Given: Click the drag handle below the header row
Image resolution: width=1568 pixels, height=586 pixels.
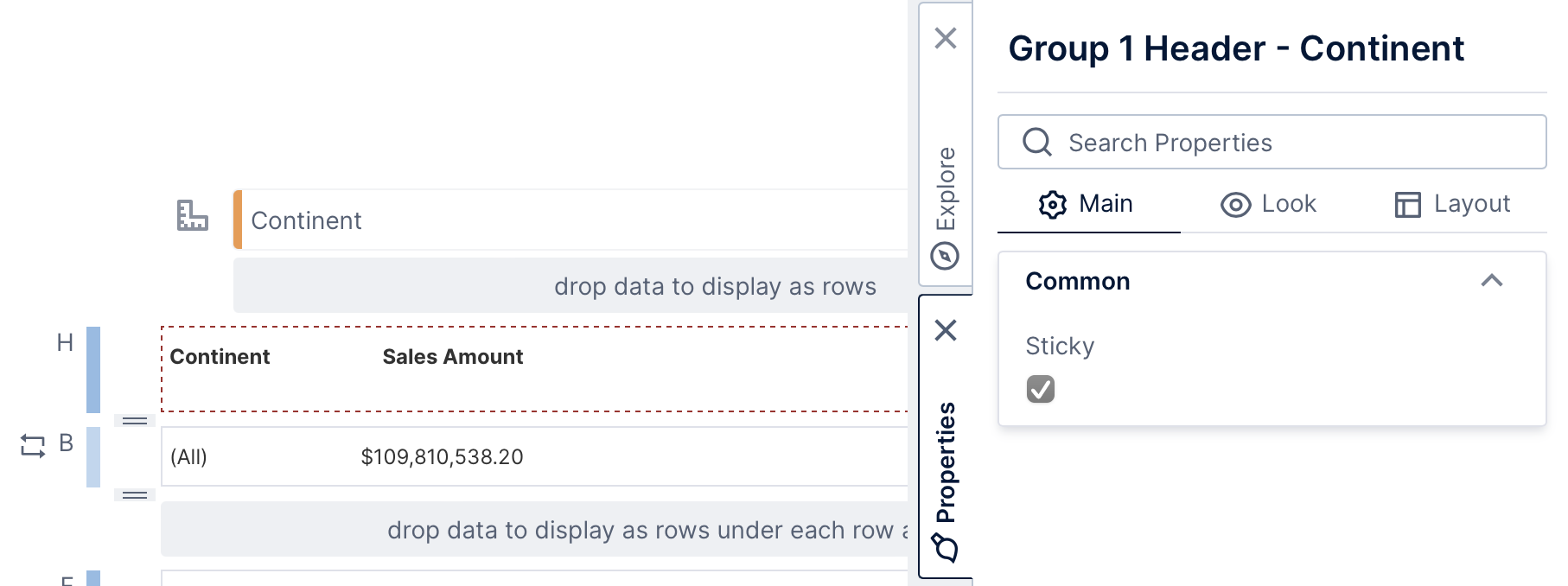Looking at the screenshot, I should 134,420.
